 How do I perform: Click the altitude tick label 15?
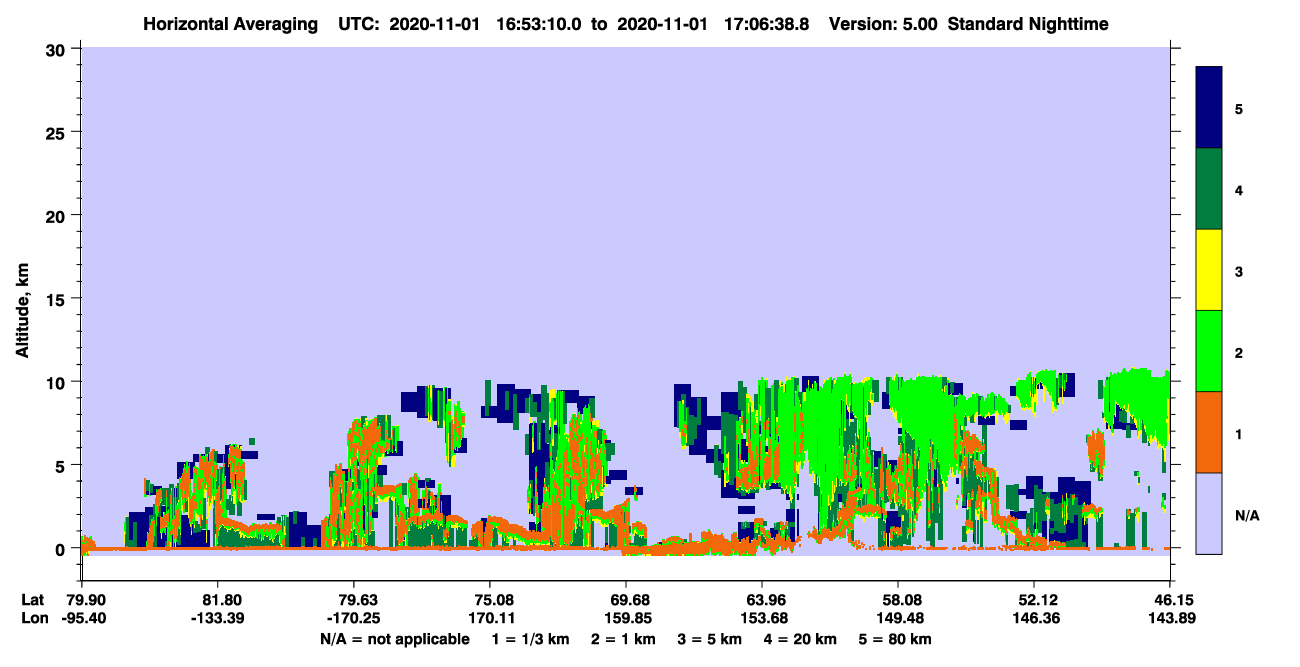pos(57,299)
